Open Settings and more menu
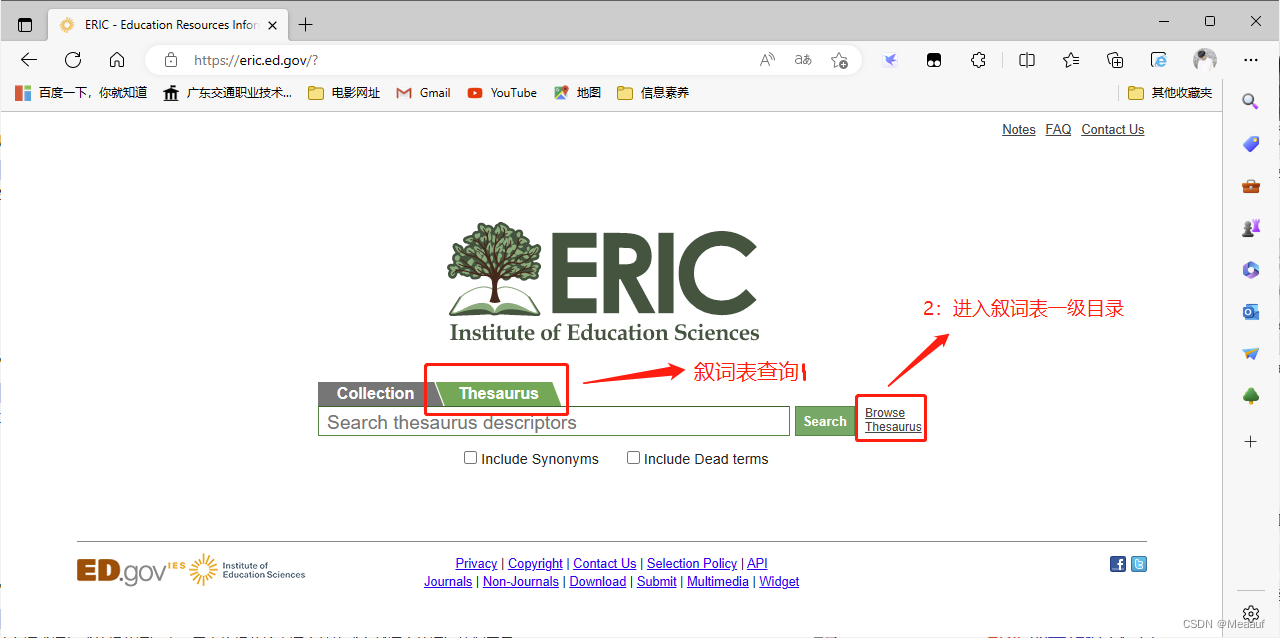This screenshot has height=638, width=1280. (x=1251, y=60)
